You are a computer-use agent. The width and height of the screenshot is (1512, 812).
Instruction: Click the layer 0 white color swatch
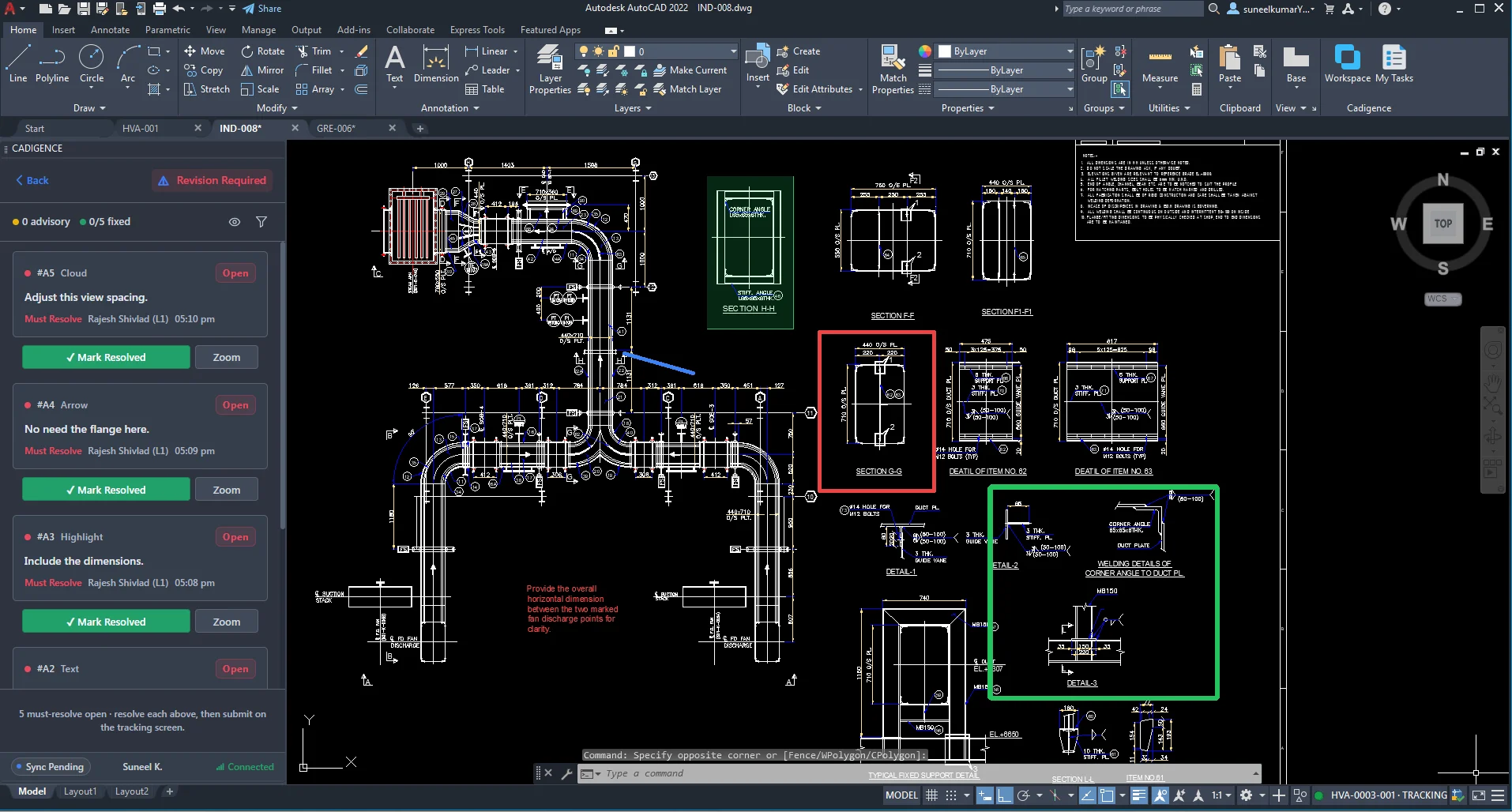630,51
